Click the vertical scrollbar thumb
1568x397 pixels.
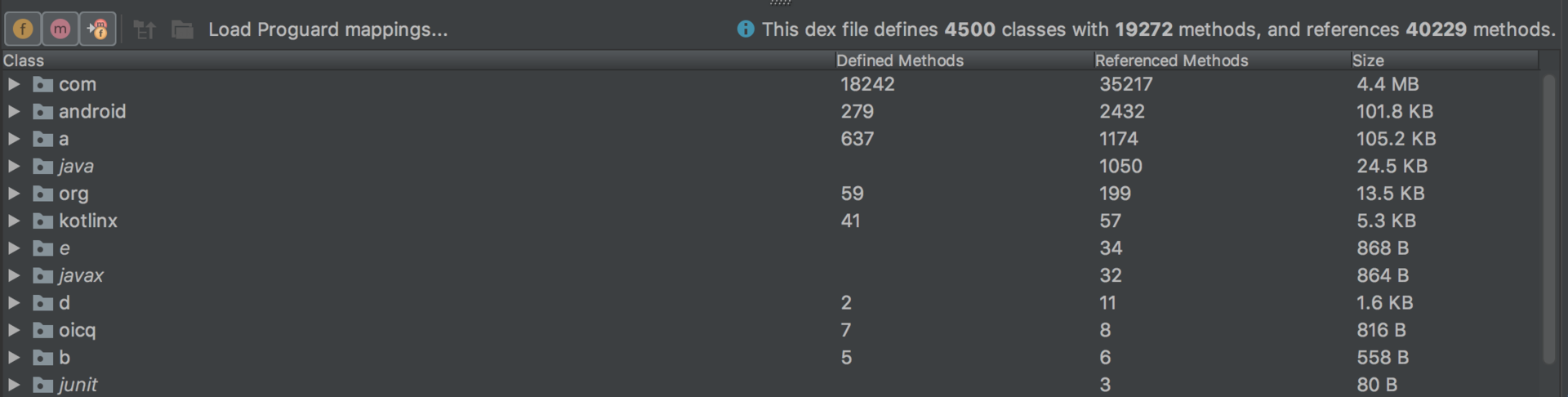pyautogui.click(x=1549, y=219)
